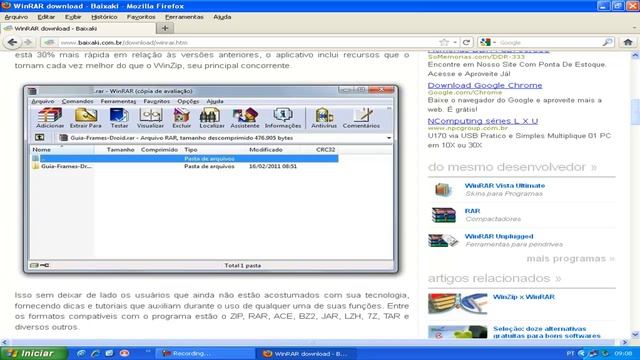Click the vertical scrollbar up arrow
This screenshot has height=360, width=640.
[x=635, y=55]
